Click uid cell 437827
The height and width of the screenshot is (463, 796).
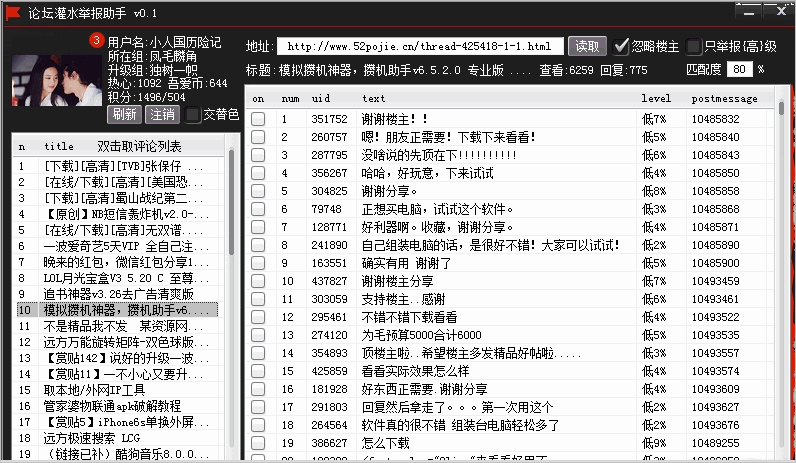click(x=329, y=281)
